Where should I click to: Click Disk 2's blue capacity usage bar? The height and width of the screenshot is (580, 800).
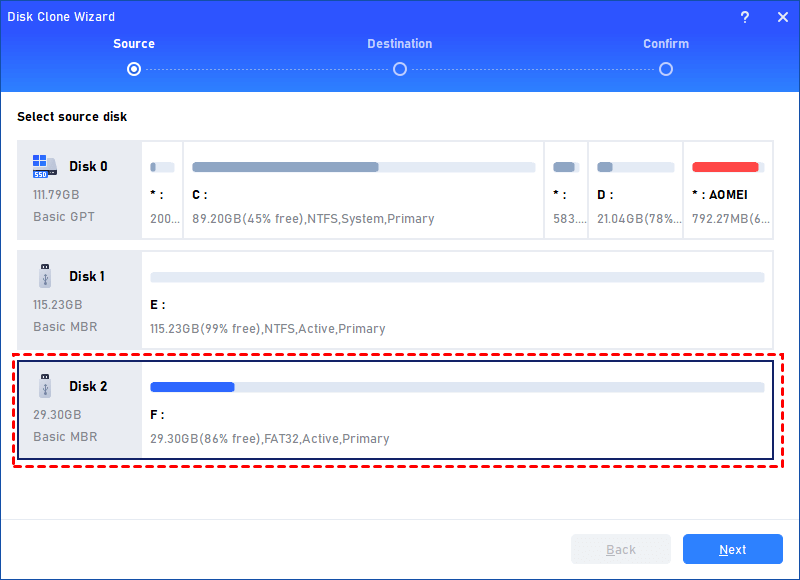tap(192, 387)
